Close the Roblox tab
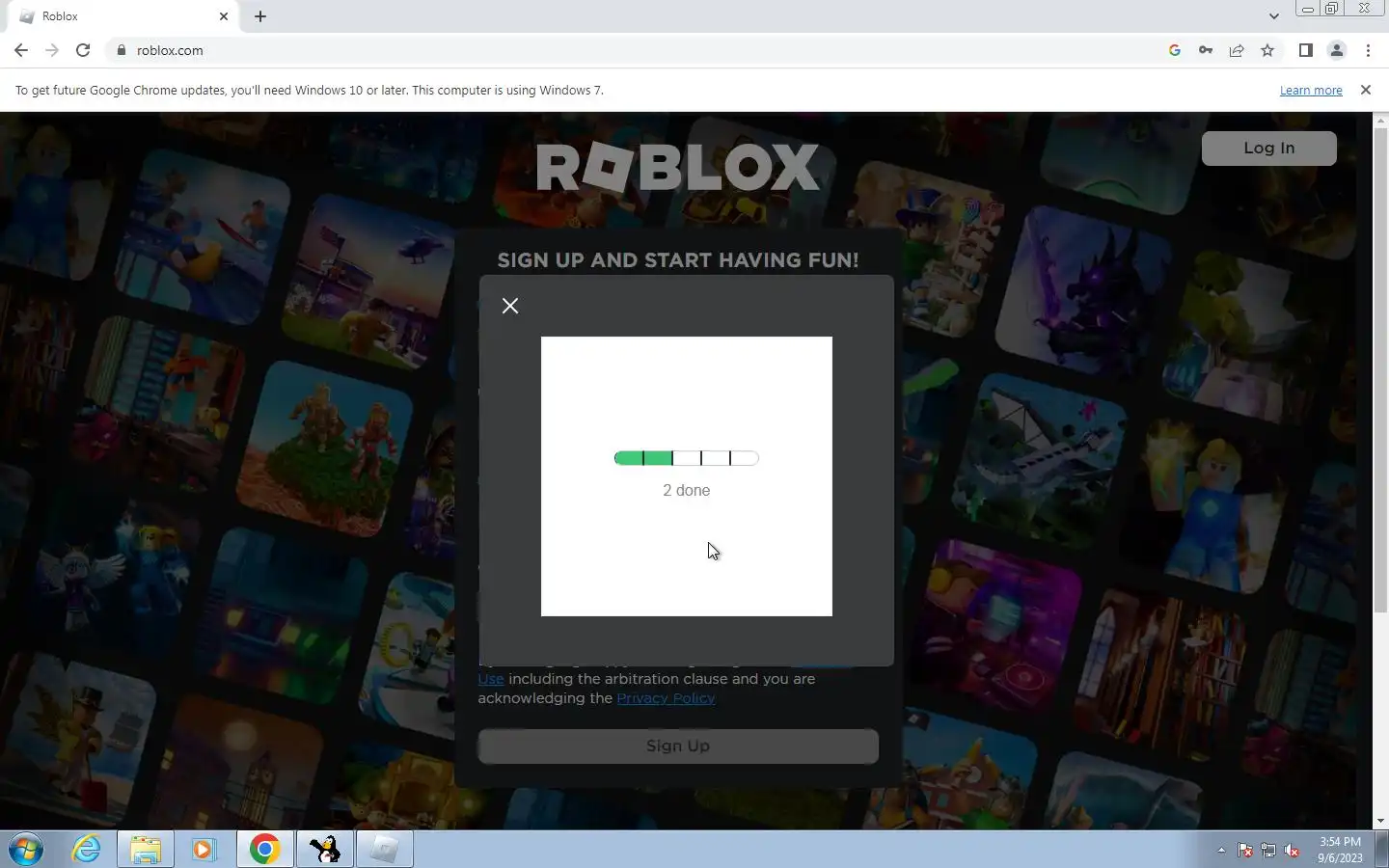 coord(223,16)
